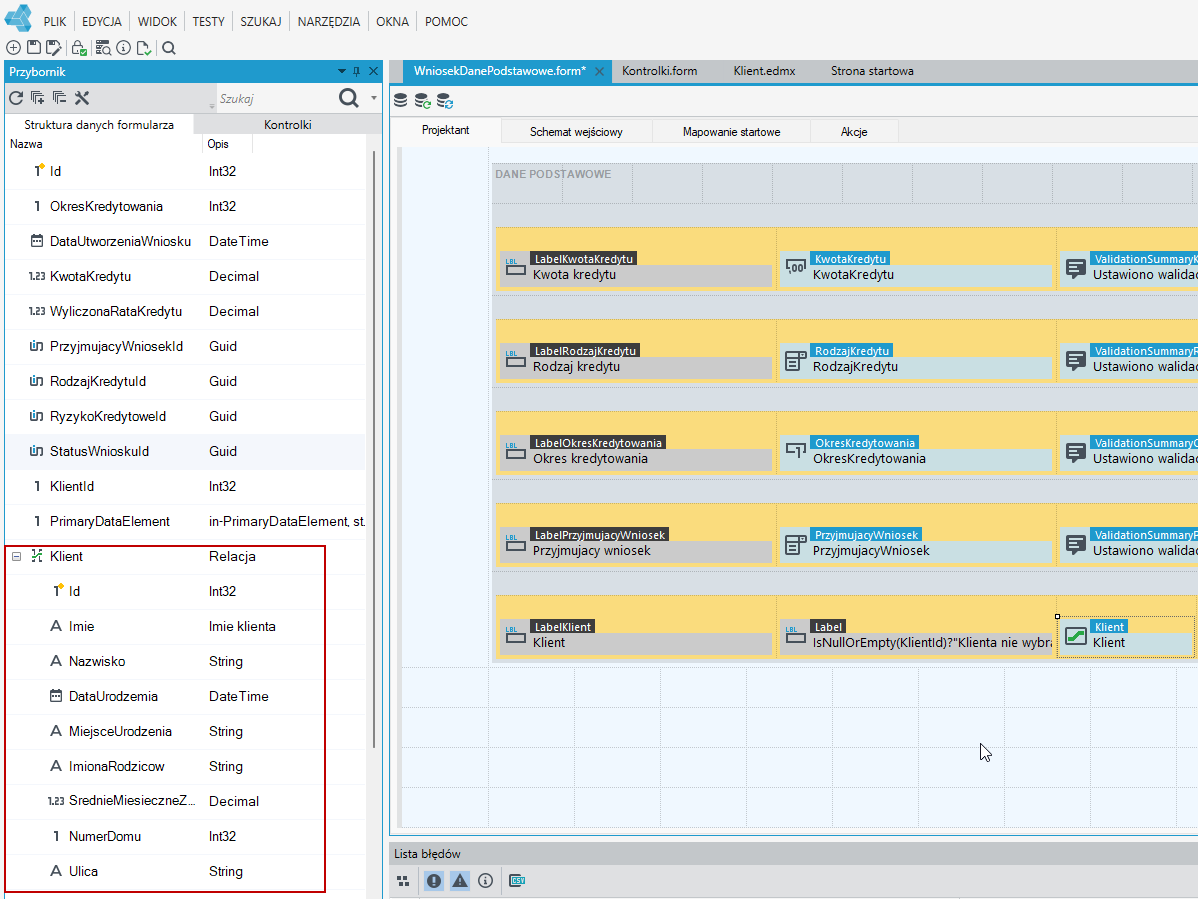Toggle the warnings filter in Lista błędów
Image resolution: width=1198 pixels, height=899 pixels.
460,881
